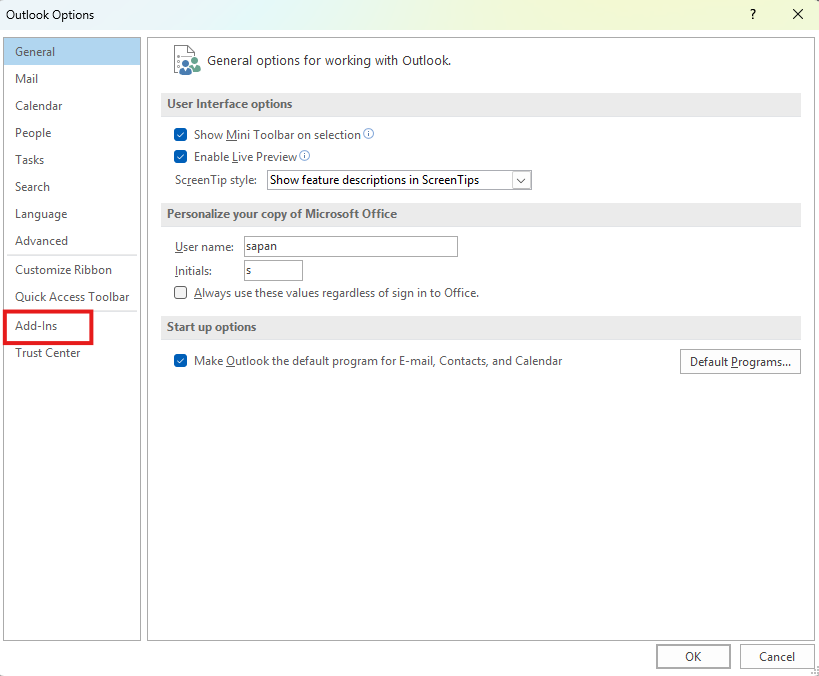This screenshot has width=819, height=676.
Task: Open the Add-Ins category
Action: pos(36,326)
